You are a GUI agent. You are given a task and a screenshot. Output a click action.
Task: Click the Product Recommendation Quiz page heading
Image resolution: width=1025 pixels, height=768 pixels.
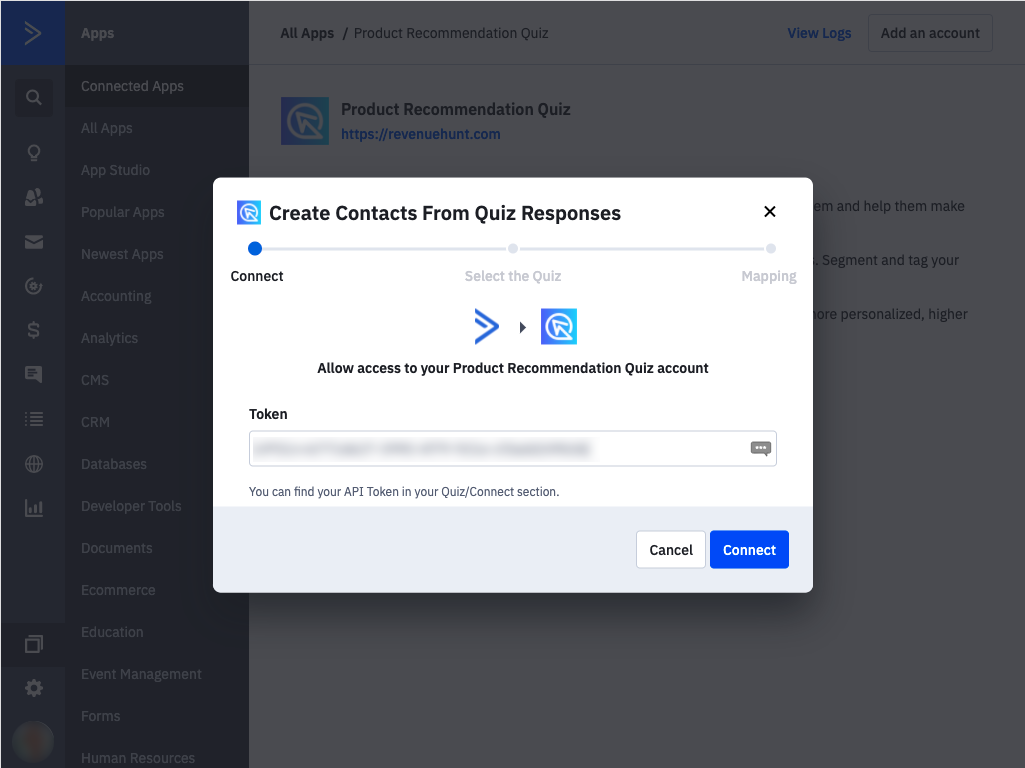pyautogui.click(x=456, y=109)
